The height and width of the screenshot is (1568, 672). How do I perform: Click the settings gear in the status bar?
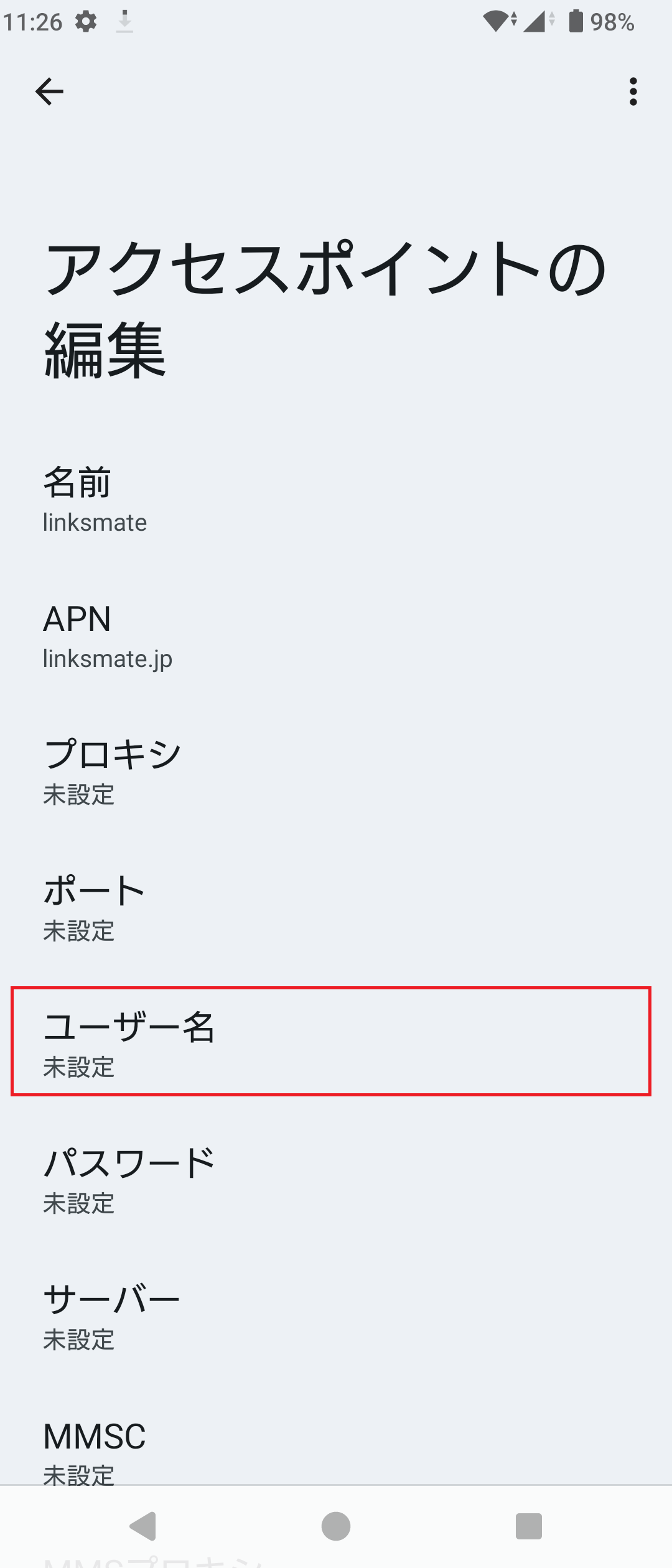click(x=85, y=21)
